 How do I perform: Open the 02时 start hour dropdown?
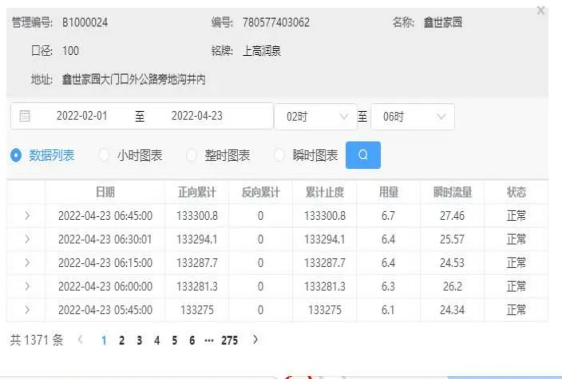(315, 117)
